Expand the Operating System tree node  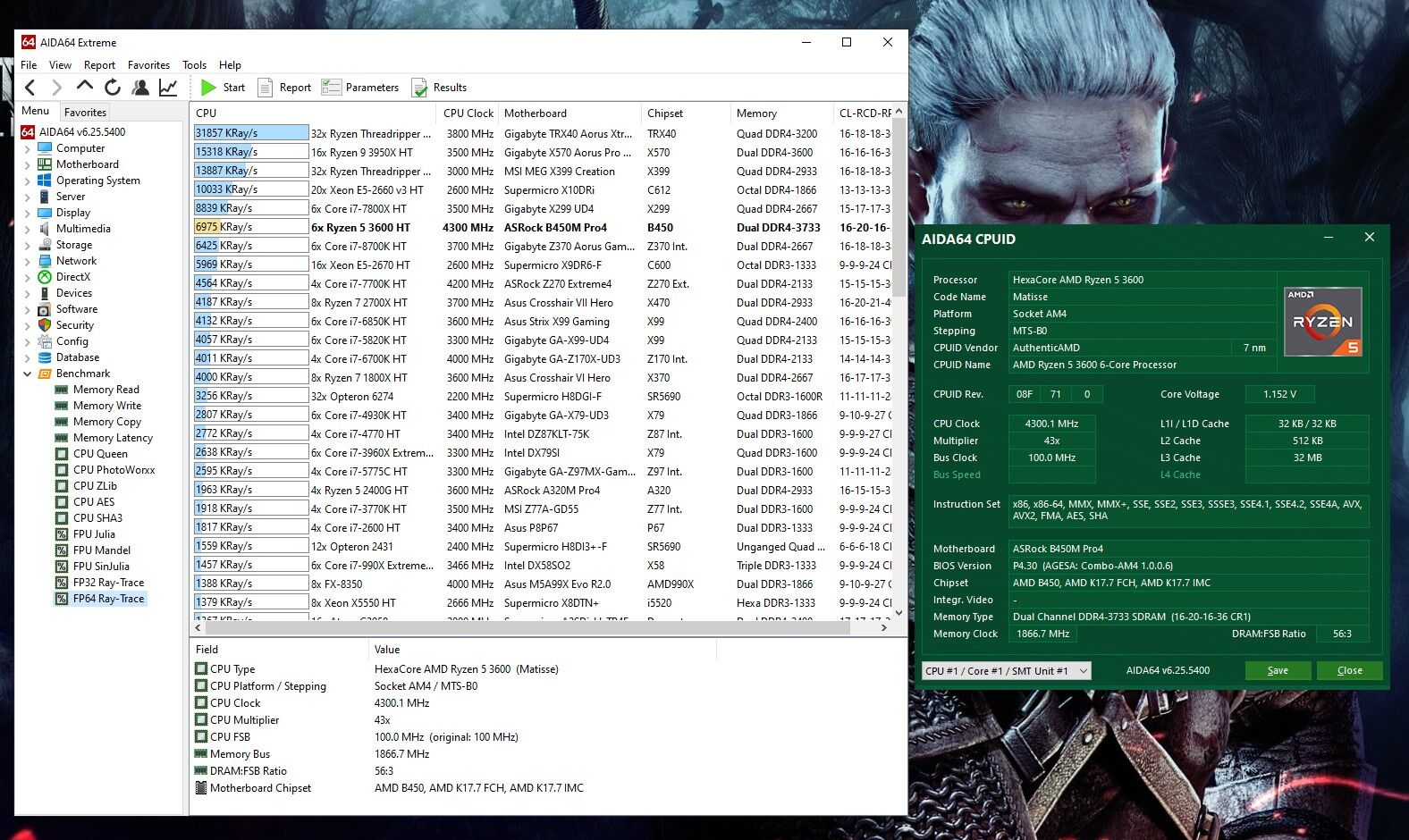tap(27, 181)
